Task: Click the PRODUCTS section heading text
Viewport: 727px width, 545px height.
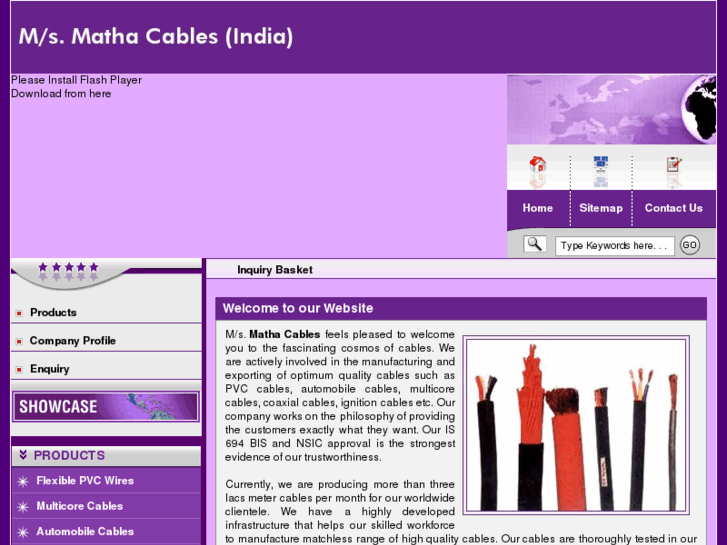Action: [70, 455]
